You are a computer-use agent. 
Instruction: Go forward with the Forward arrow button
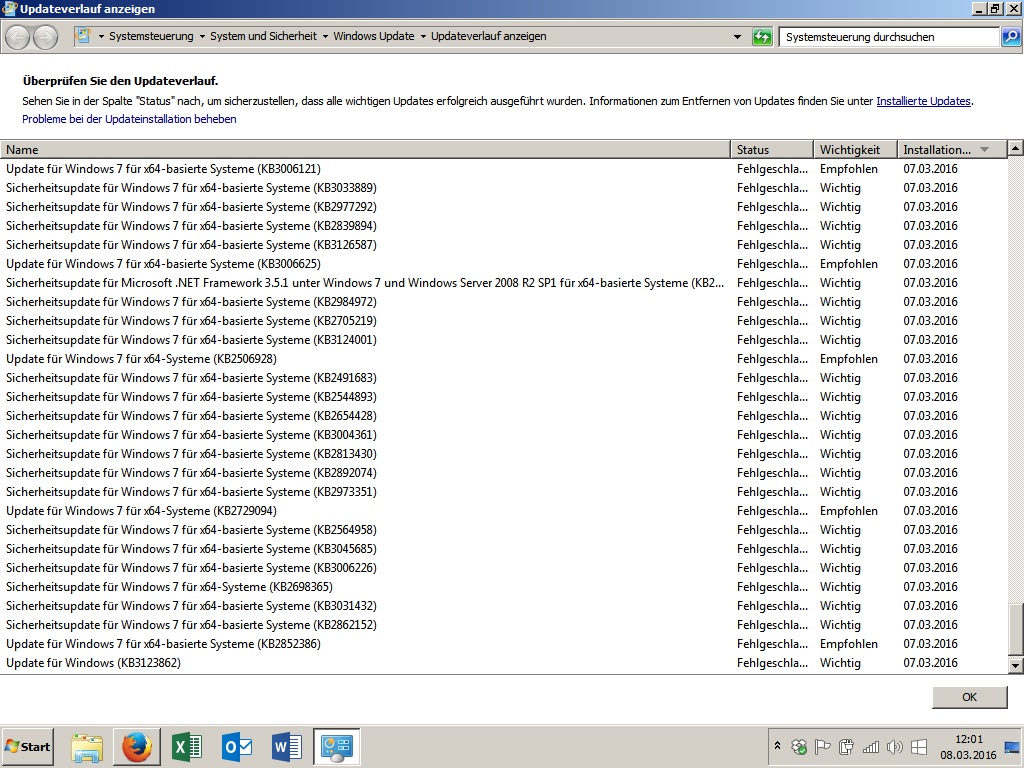click(45, 37)
